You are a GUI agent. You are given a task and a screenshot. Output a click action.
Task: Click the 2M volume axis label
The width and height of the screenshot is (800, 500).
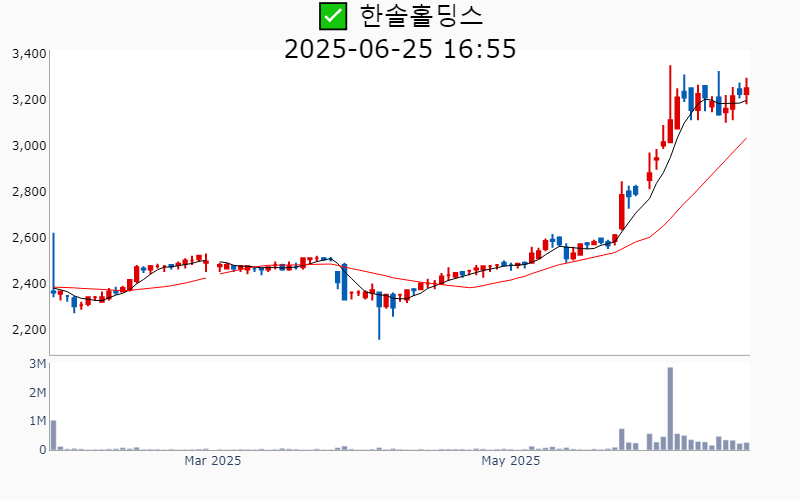tap(37, 392)
